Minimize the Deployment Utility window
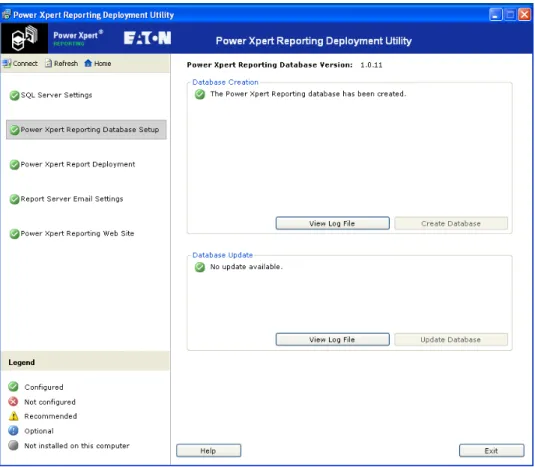The width and height of the screenshot is (535, 467). (495, 15)
